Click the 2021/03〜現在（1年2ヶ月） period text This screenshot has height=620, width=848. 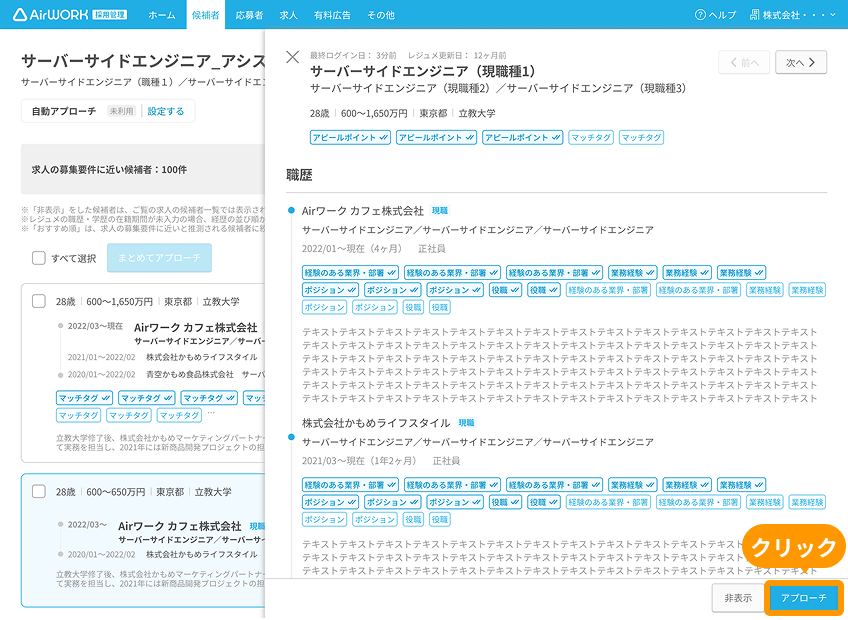(x=361, y=460)
